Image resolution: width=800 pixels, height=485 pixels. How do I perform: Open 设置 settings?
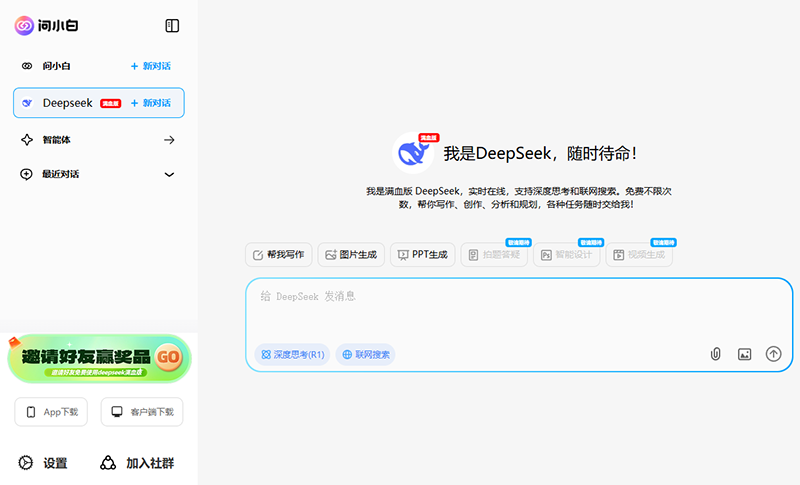tap(43, 463)
